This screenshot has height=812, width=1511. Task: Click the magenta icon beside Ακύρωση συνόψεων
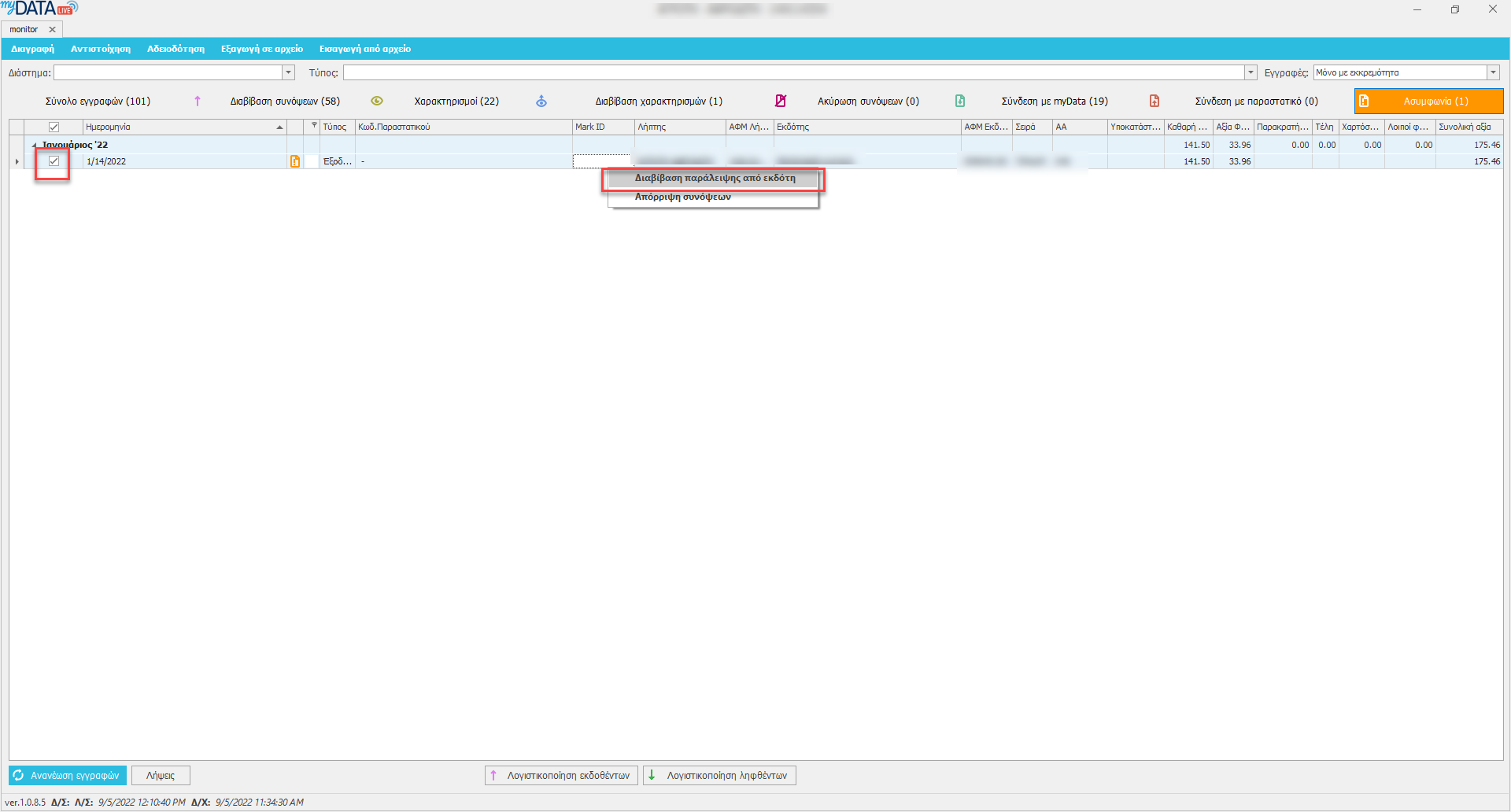(781, 101)
